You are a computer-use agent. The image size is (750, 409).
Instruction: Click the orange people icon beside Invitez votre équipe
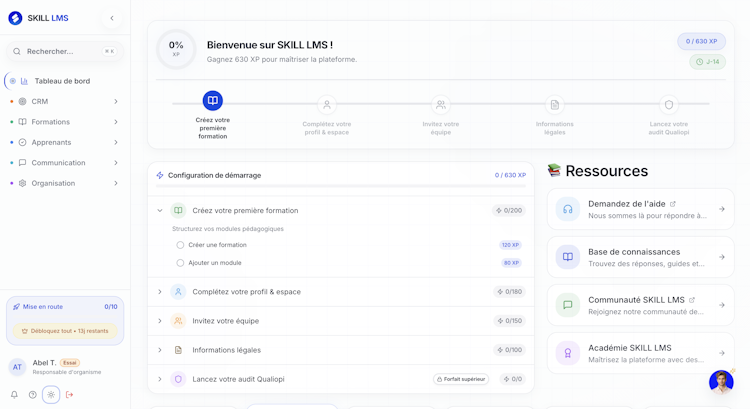point(178,321)
